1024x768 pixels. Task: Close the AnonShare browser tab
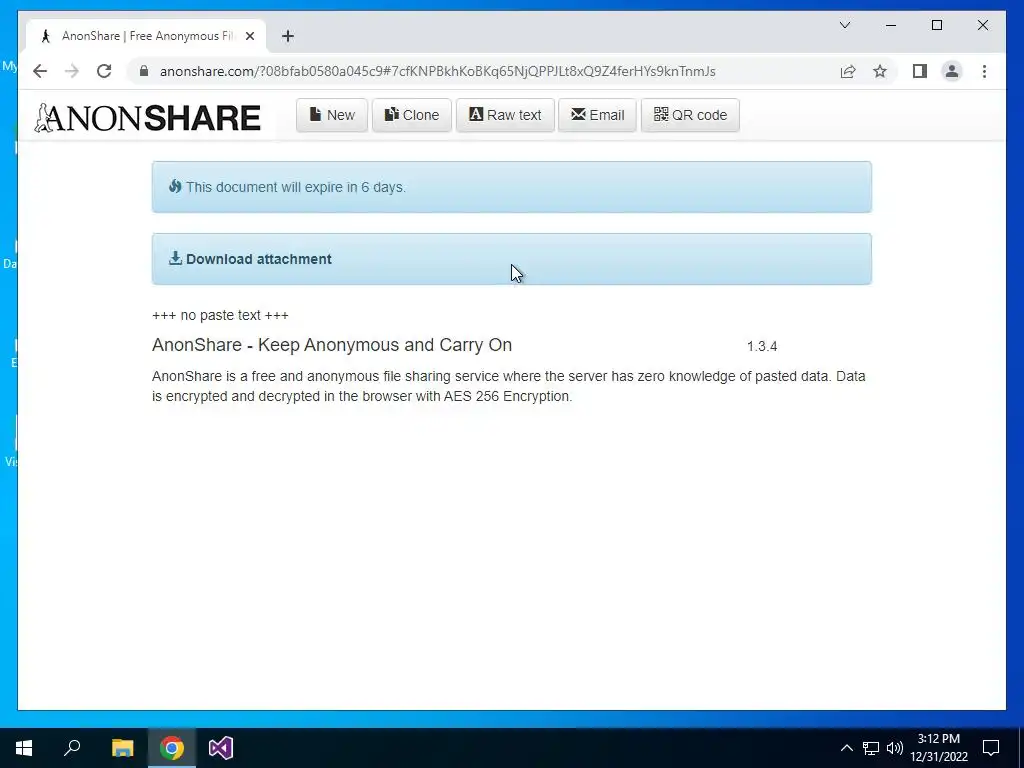249,36
